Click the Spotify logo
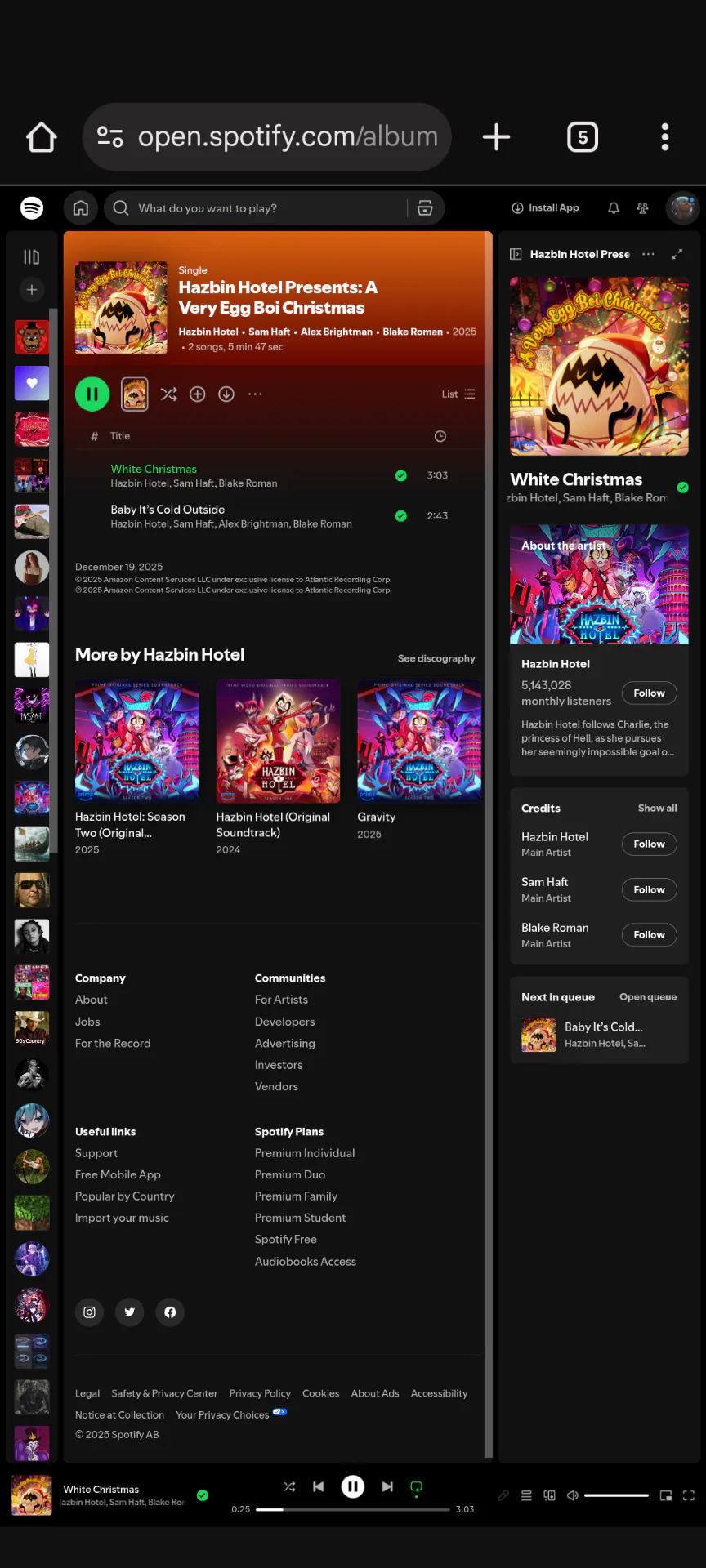The height and width of the screenshot is (1568, 706). coord(32,208)
